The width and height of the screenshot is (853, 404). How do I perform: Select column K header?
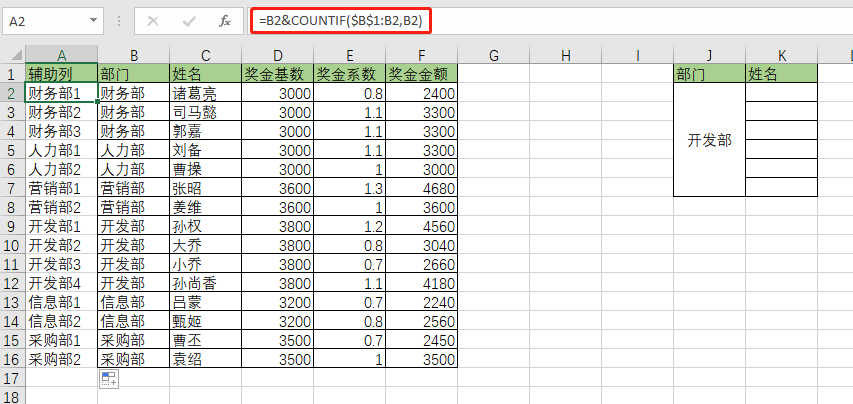(x=781, y=55)
